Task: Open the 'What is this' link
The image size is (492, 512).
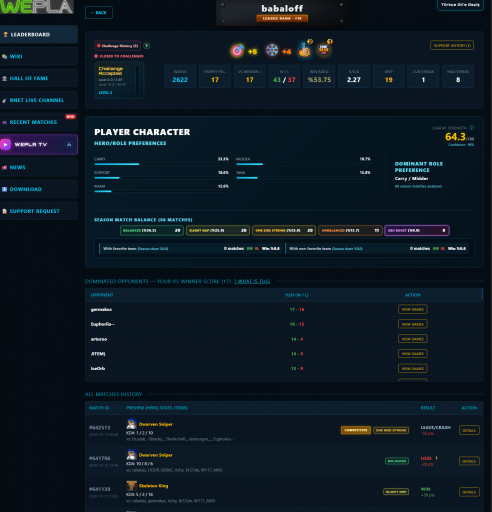Action: pyautogui.click(x=252, y=281)
